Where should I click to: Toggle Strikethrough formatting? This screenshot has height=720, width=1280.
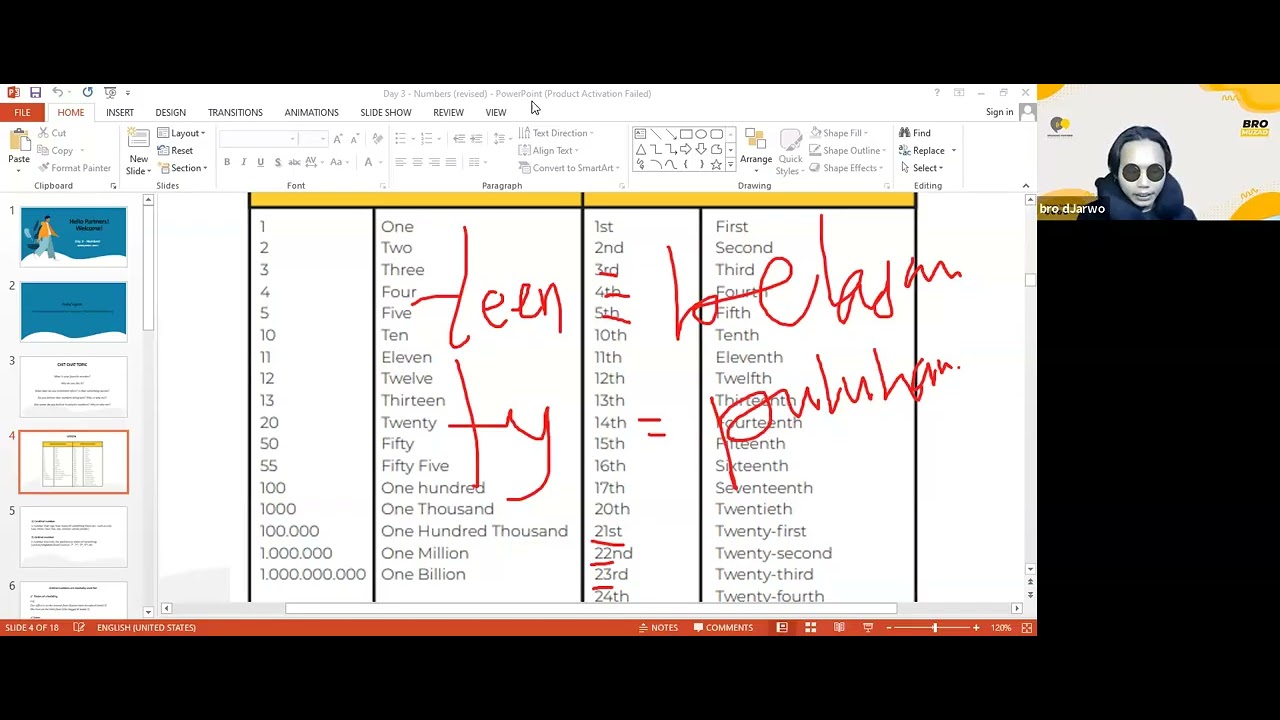(x=295, y=162)
